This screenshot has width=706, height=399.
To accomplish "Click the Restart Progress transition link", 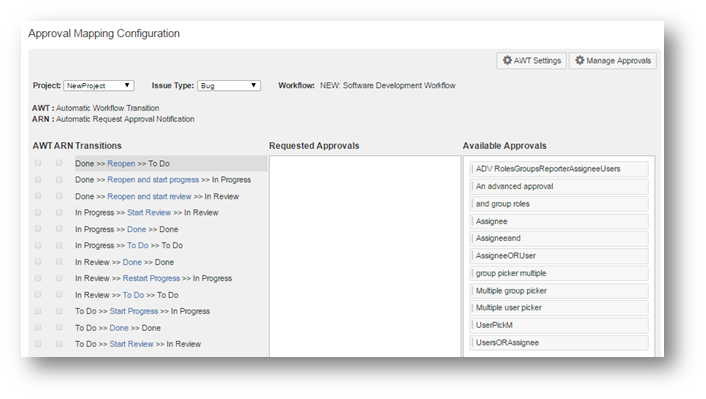I will 151,278.
